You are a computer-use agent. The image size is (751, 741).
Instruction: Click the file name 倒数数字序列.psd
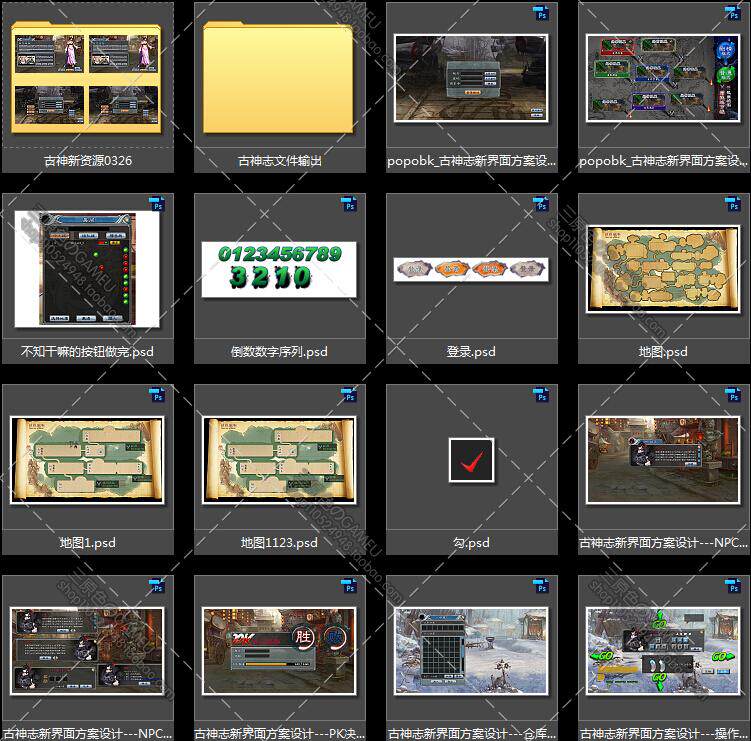[279, 352]
